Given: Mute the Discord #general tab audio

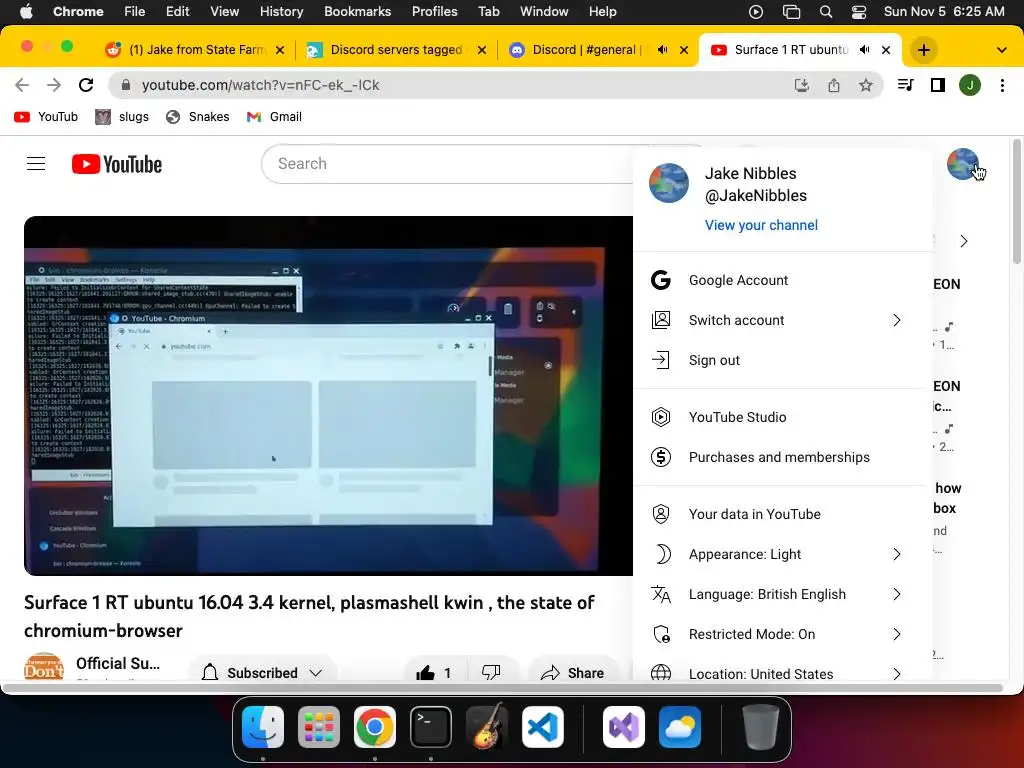Looking at the screenshot, I should (x=662, y=50).
